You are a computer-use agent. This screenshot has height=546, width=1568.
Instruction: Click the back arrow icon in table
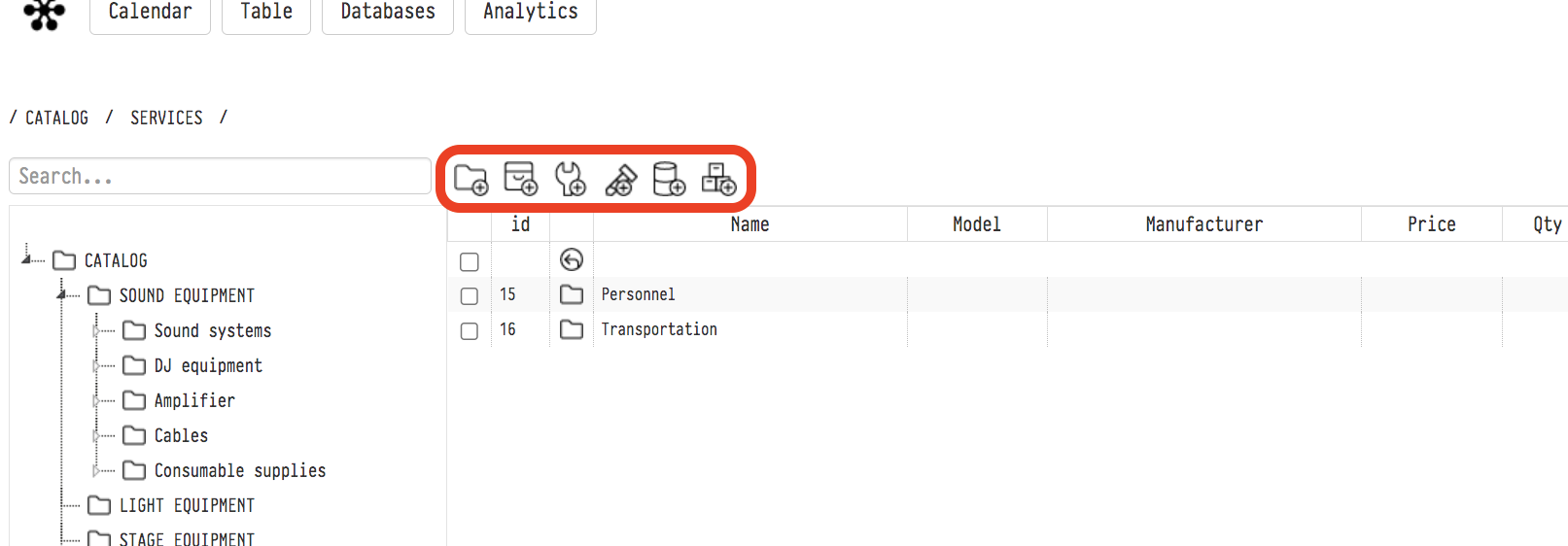[x=572, y=259]
